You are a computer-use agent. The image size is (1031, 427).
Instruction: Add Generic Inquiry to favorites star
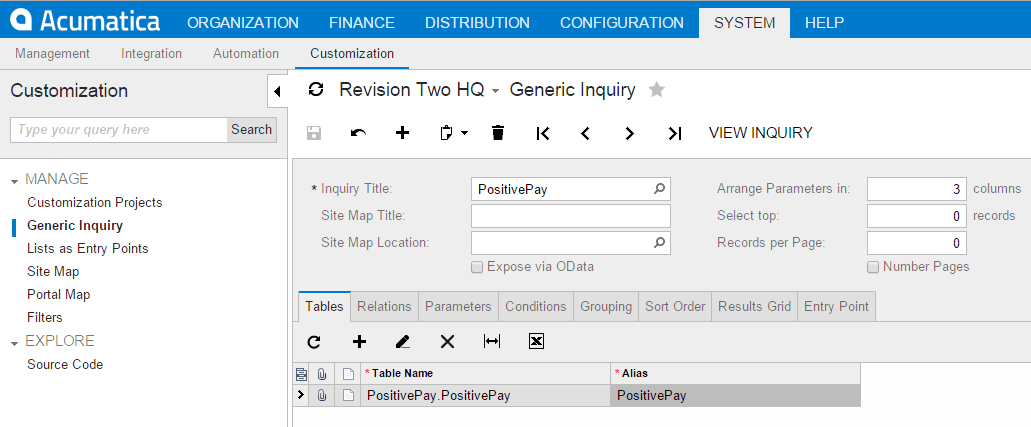tap(656, 89)
